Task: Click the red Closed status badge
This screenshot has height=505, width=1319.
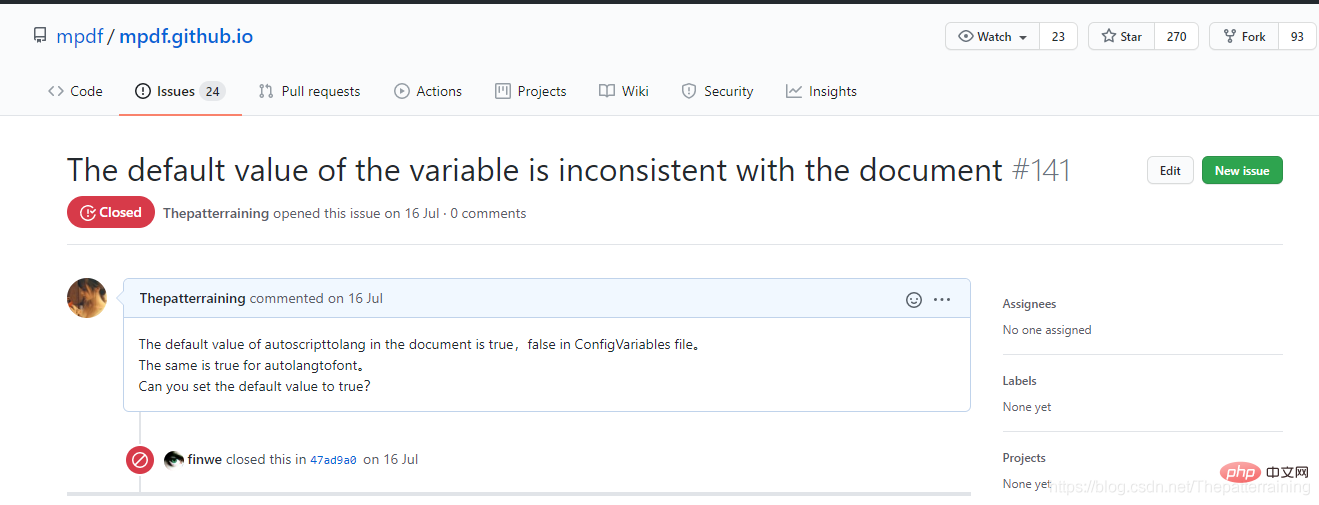Action: (111, 212)
